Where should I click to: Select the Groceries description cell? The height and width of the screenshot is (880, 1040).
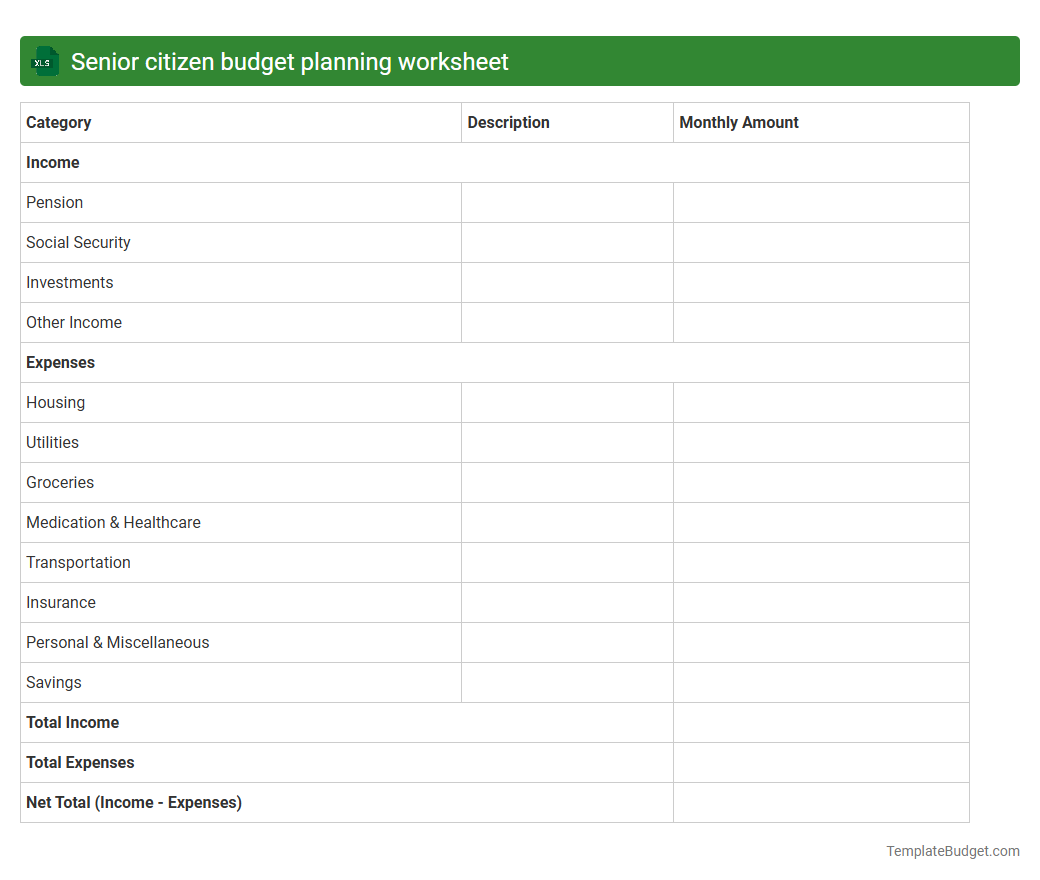tap(567, 482)
